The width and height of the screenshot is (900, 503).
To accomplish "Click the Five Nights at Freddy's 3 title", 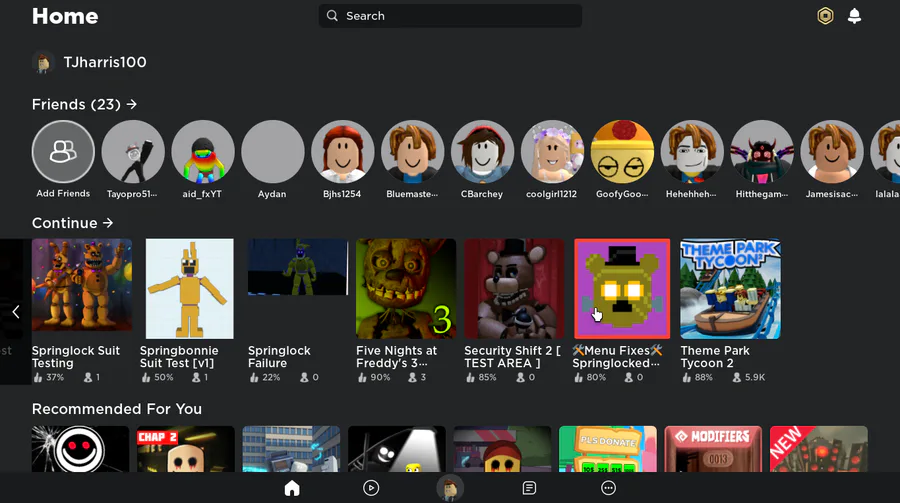I will pyautogui.click(x=396, y=357).
